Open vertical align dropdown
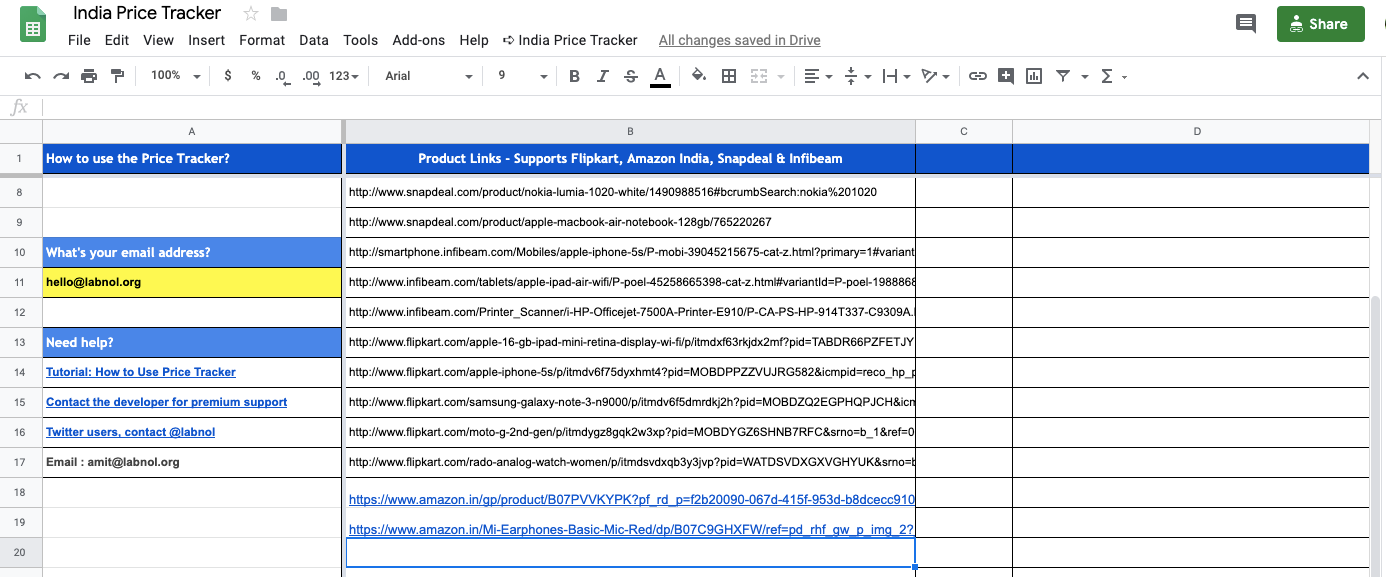This screenshot has height=577, width=1386. pyautogui.click(x=857, y=76)
